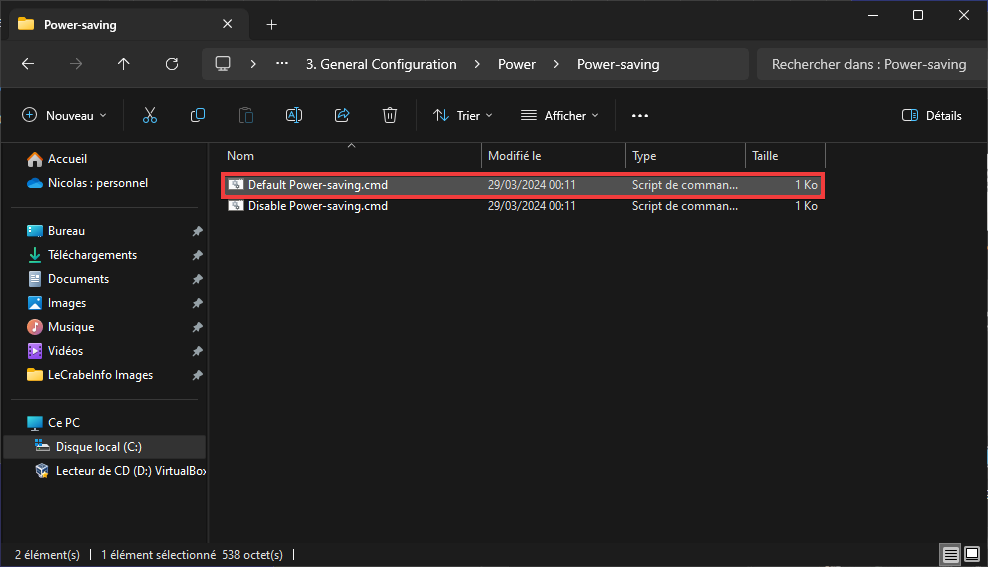The image size is (988, 567).
Task: Go up one folder level
Action: (x=124, y=64)
